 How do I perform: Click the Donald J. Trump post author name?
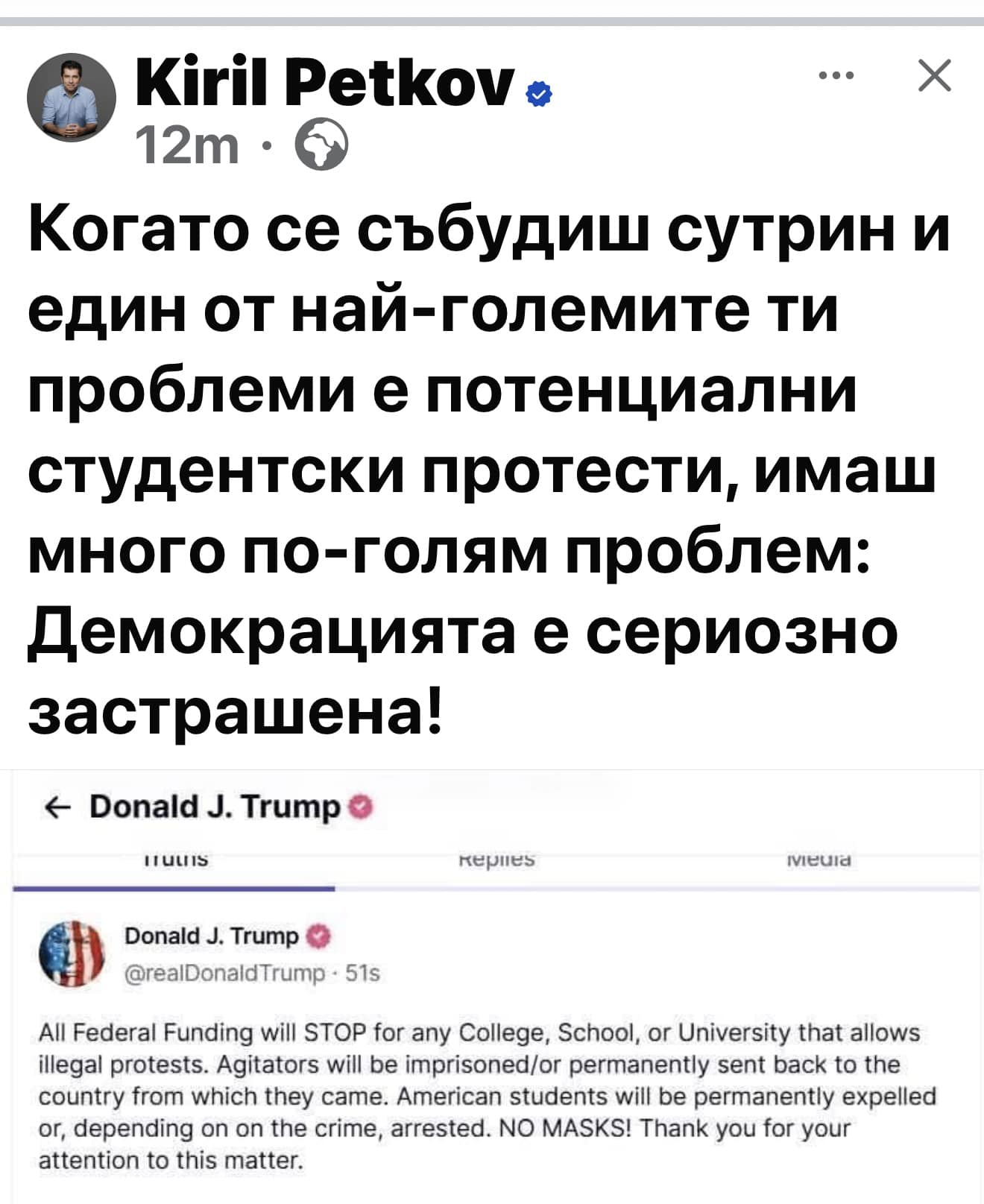[212, 936]
